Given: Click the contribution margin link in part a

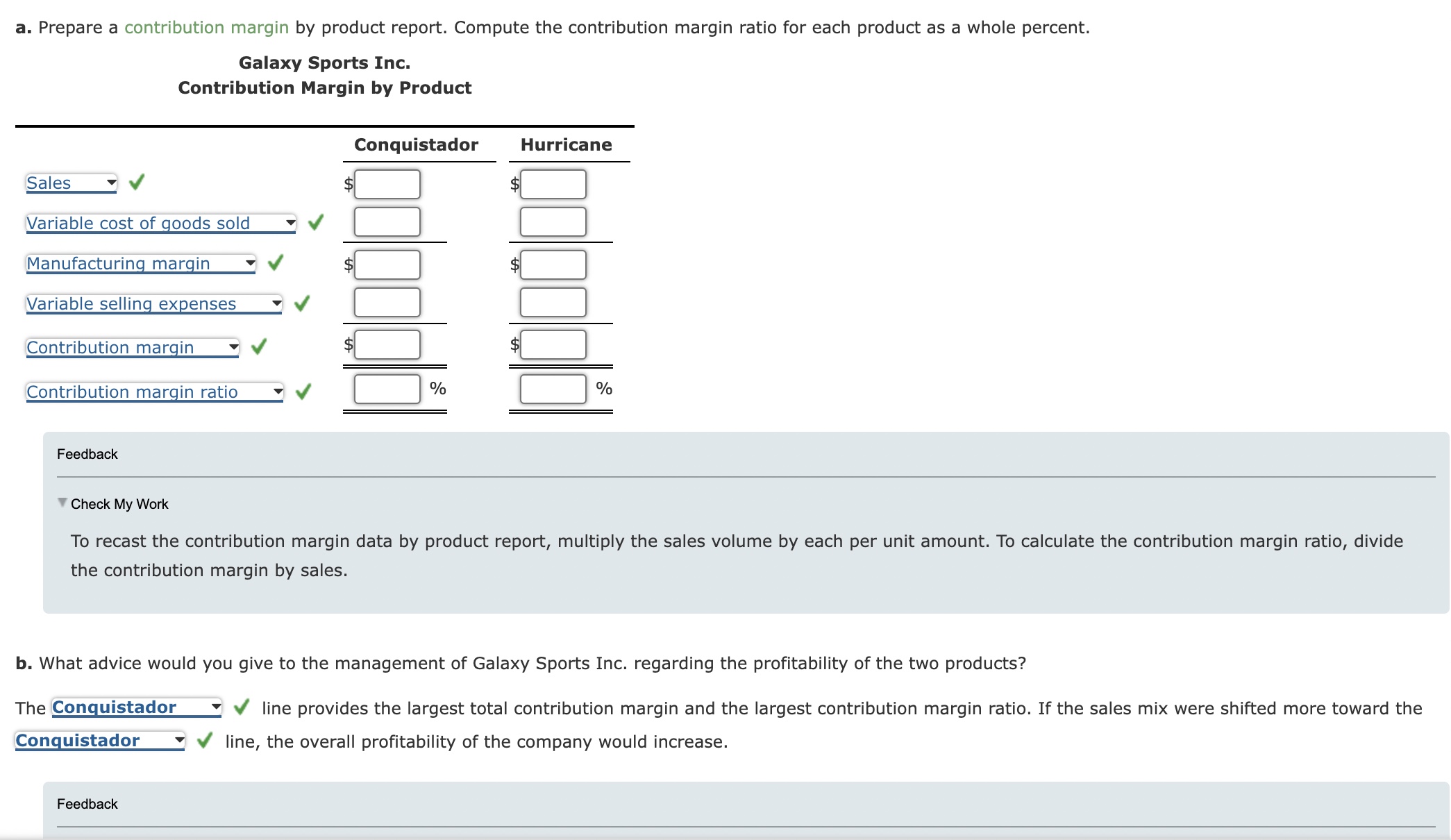Looking at the screenshot, I should [206, 27].
